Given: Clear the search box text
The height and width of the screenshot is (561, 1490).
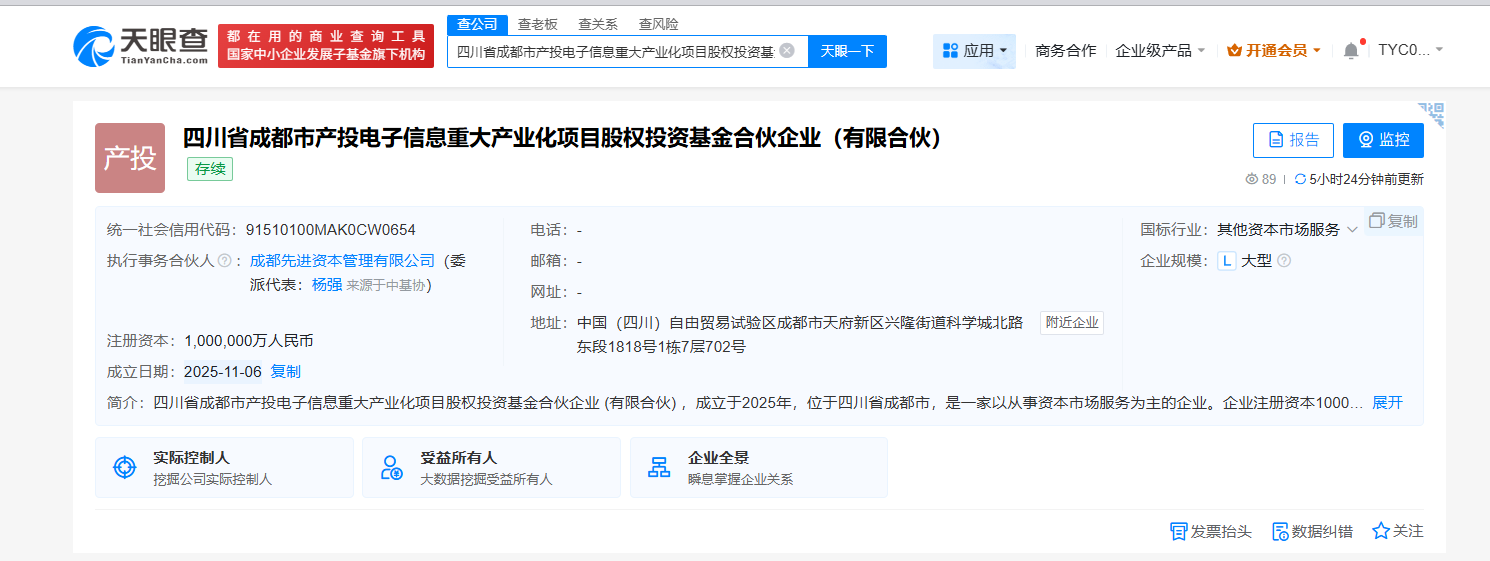Looking at the screenshot, I should pyautogui.click(x=787, y=51).
